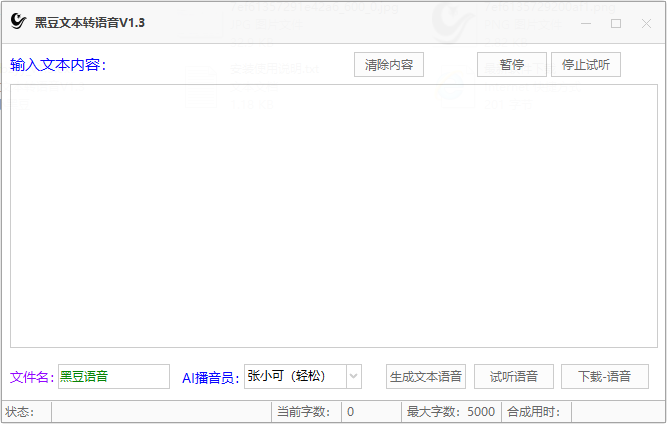Click the 文件名 field containing 黑豆语音
This screenshot has height=424, width=667.
pyautogui.click(x=114, y=376)
